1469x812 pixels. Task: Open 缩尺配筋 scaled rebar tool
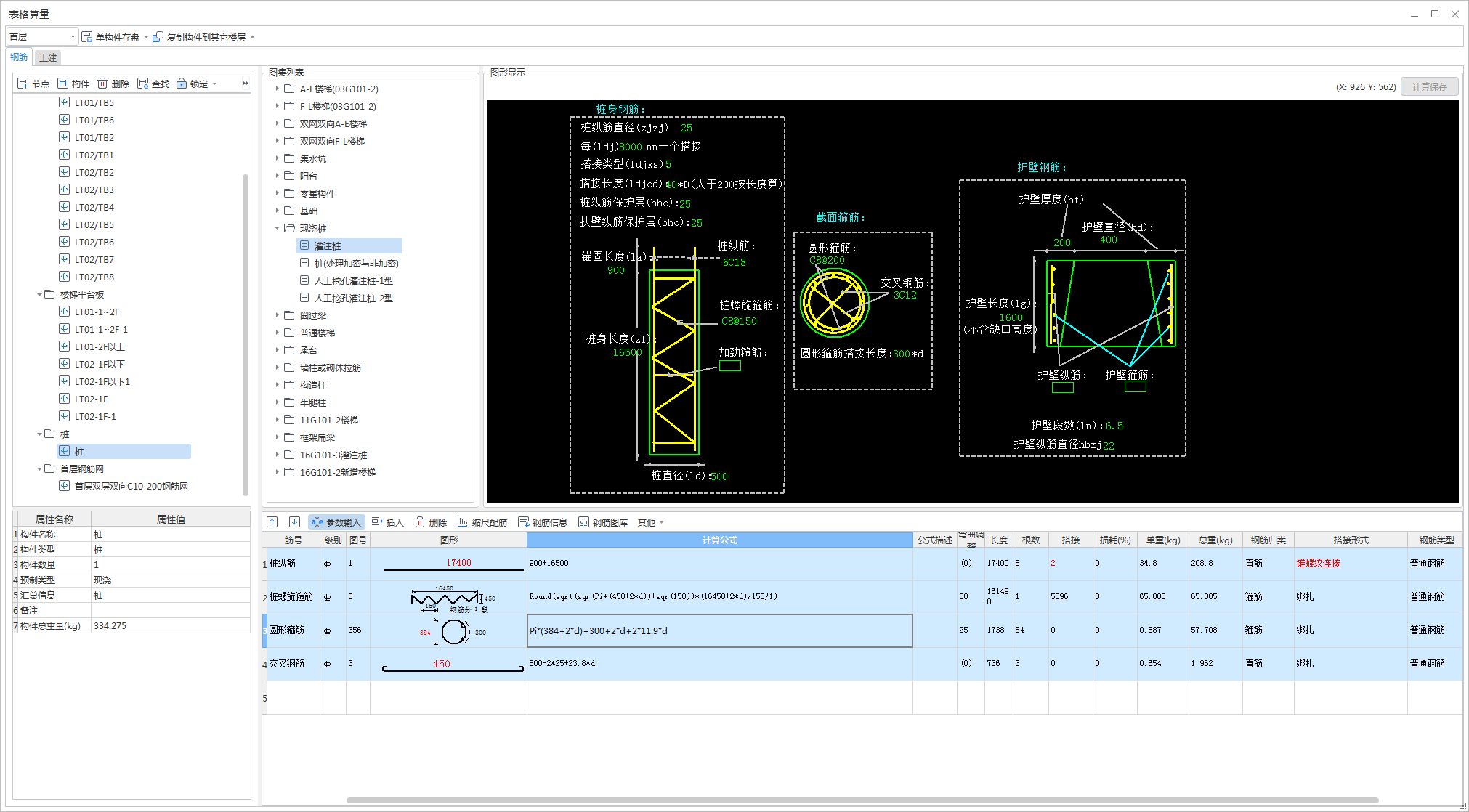click(482, 522)
